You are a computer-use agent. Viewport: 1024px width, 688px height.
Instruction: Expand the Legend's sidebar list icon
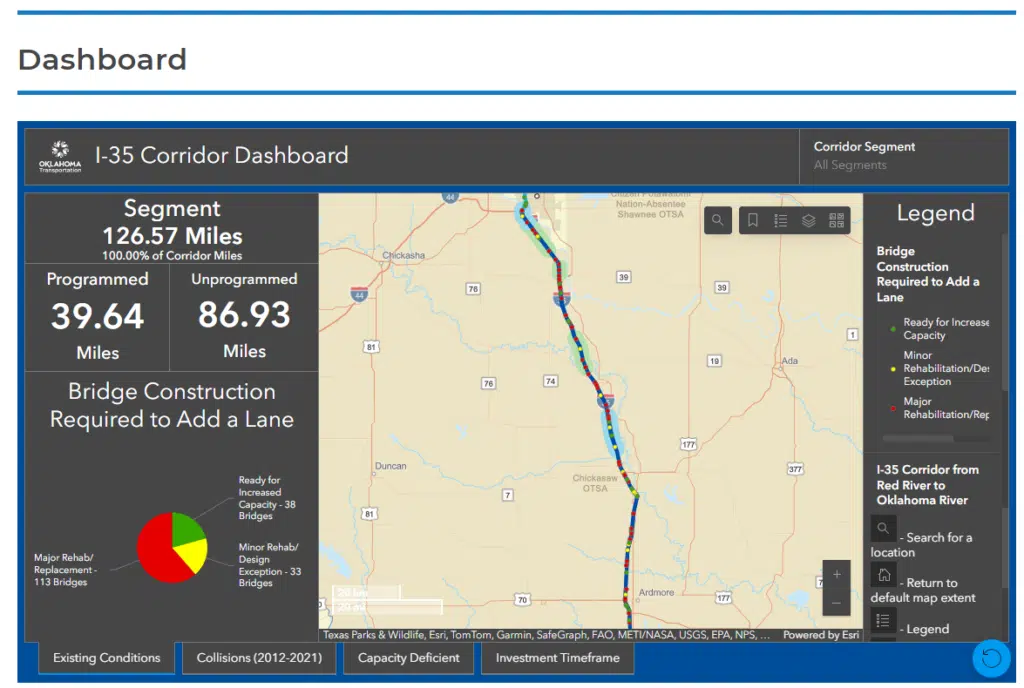click(x=883, y=621)
